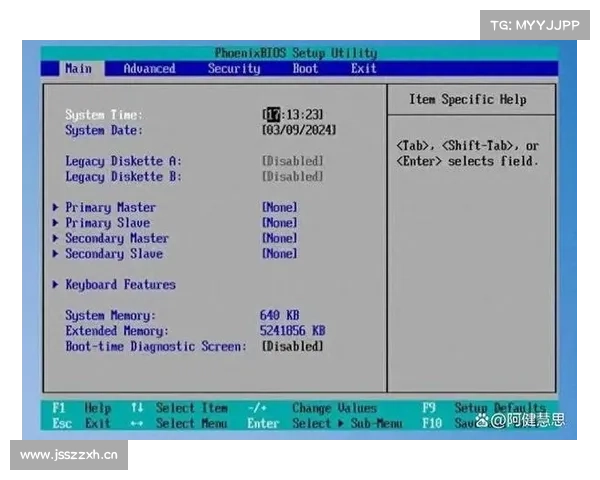The height and width of the screenshot is (480, 600).
Task: Open the Main tab
Action: pyautogui.click(x=78, y=69)
